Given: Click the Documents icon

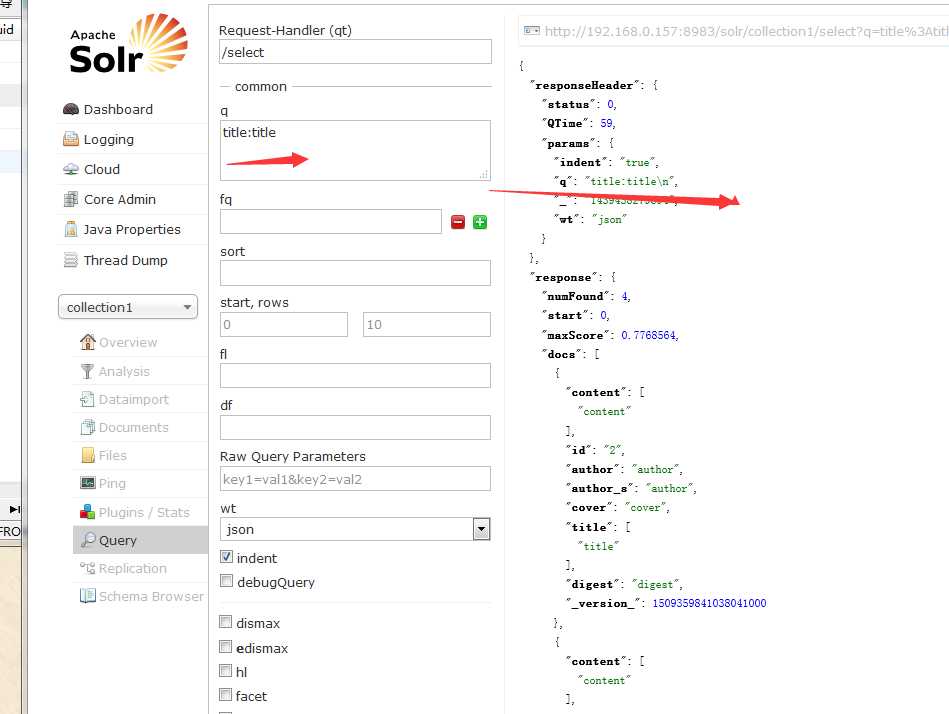Looking at the screenshot, I should [x=88, y=427].
